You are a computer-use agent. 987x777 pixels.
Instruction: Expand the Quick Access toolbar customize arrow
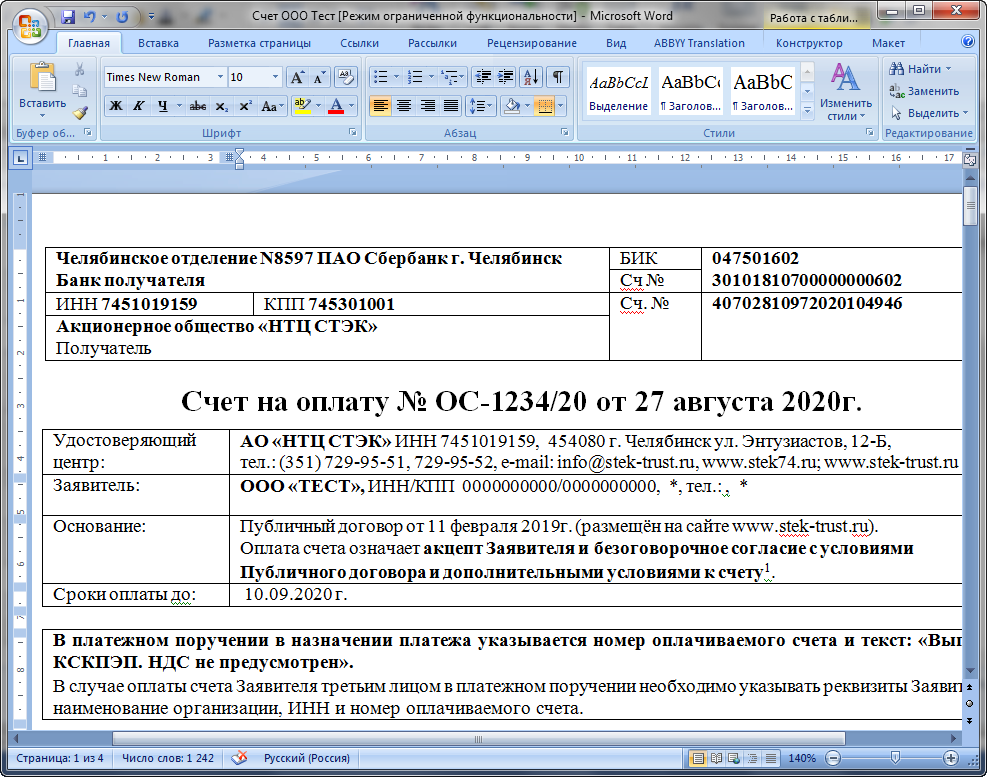151,17
